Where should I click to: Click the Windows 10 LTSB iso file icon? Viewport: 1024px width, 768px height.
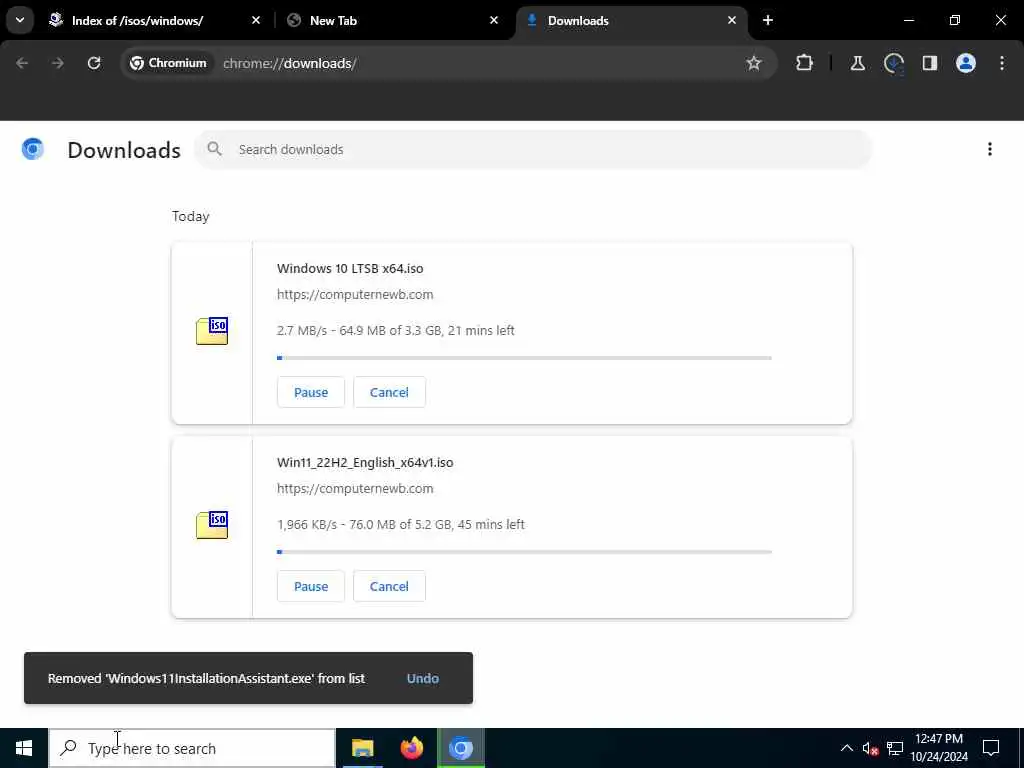coord(212,331)
